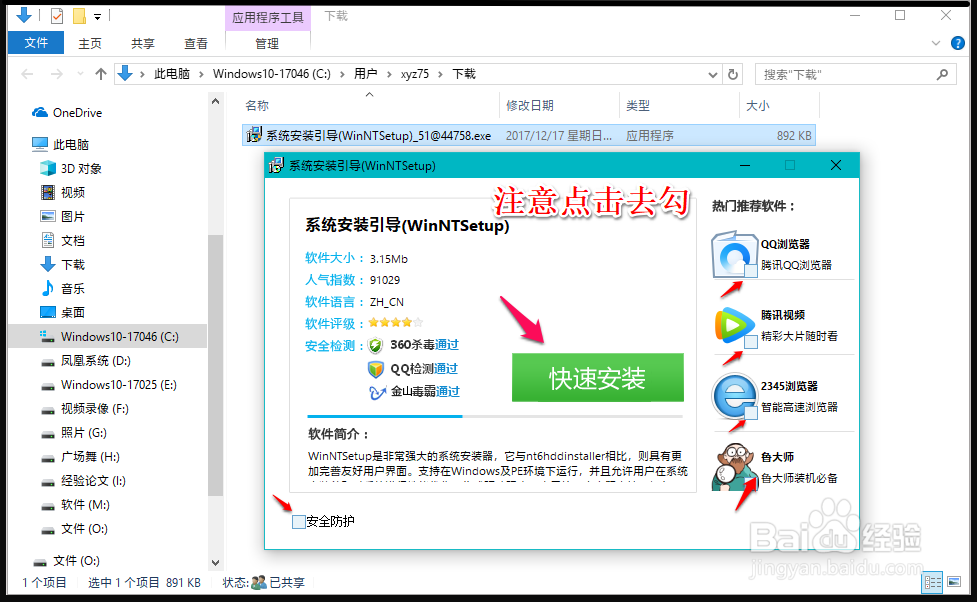Click the 腾讯视频 play icon
The width and height of the screenshot is (977, 602).
click(x=734, y=325)
